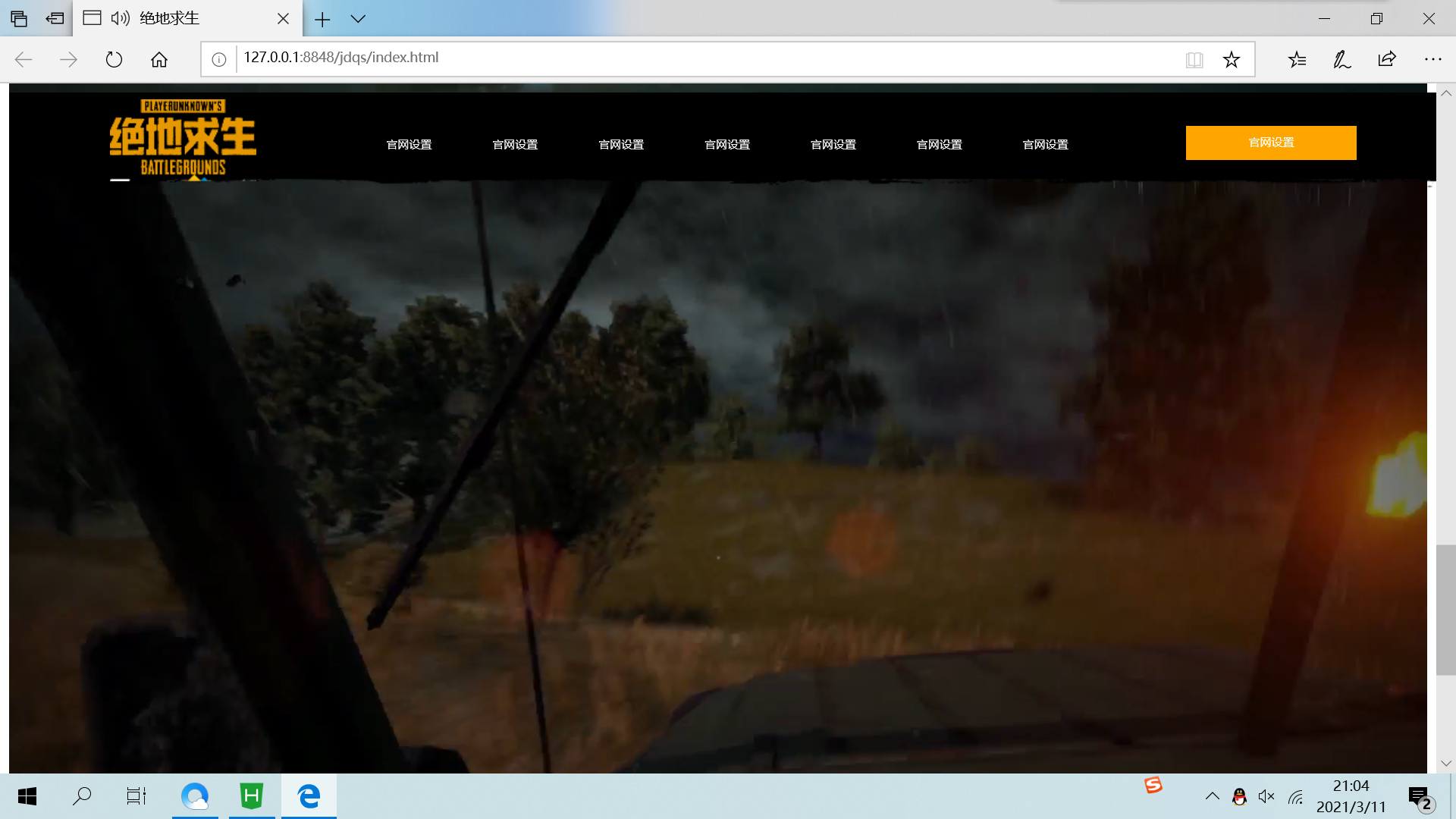This screenshot has height=819, width=1456.
Task: Open the reading view book icon
Action: (1194, 59)
